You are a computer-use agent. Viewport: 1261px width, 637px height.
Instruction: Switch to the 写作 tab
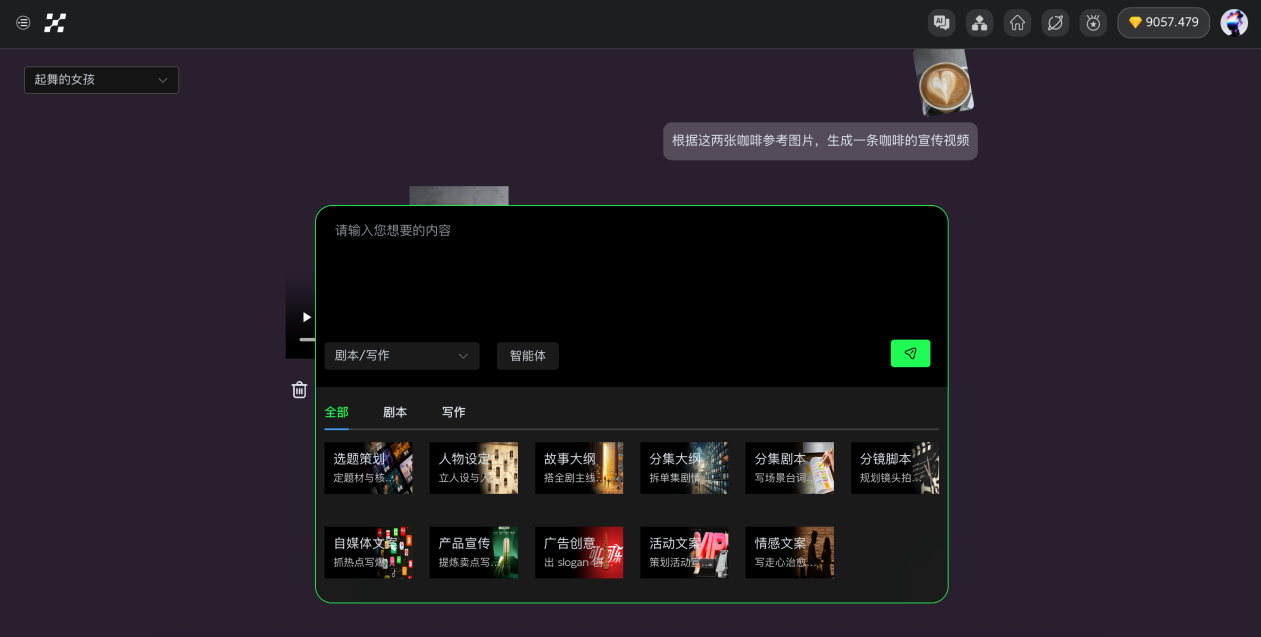coord(453,412)
